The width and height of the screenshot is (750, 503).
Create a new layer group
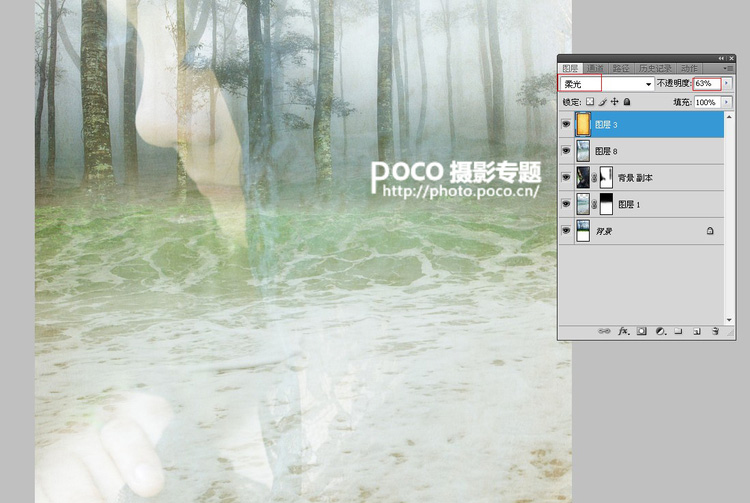(x=678, y=331)
